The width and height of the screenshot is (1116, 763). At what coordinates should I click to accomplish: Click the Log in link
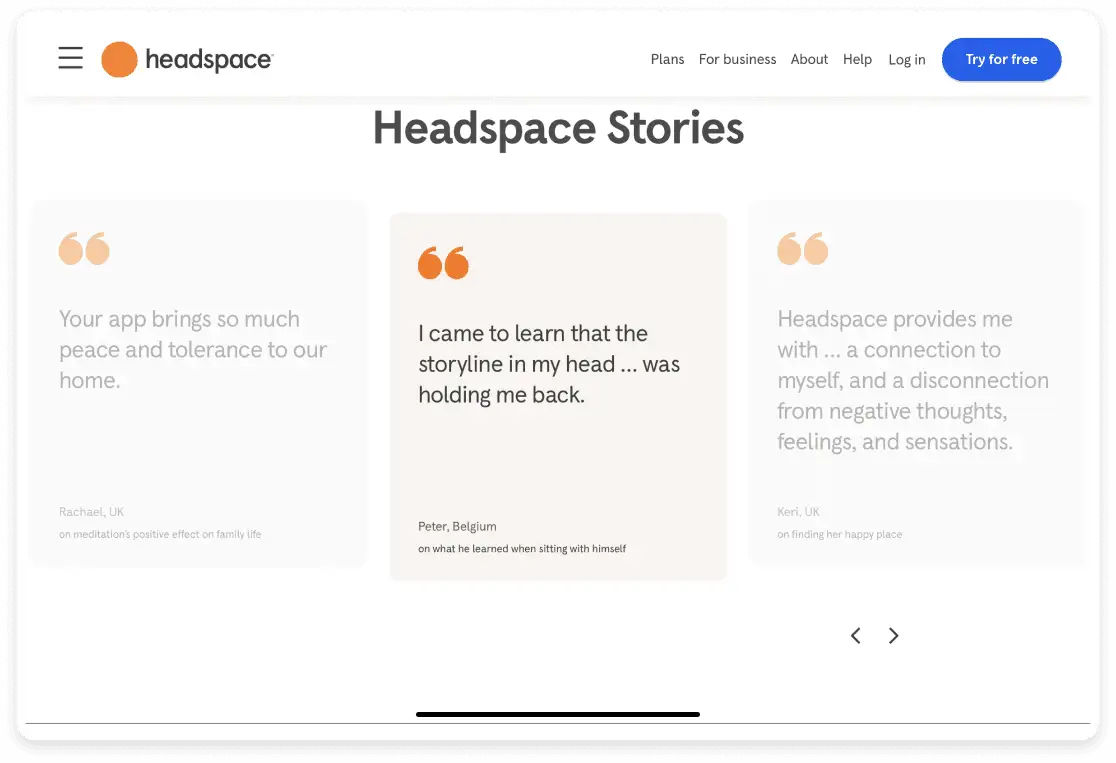(x=906, y=59)
